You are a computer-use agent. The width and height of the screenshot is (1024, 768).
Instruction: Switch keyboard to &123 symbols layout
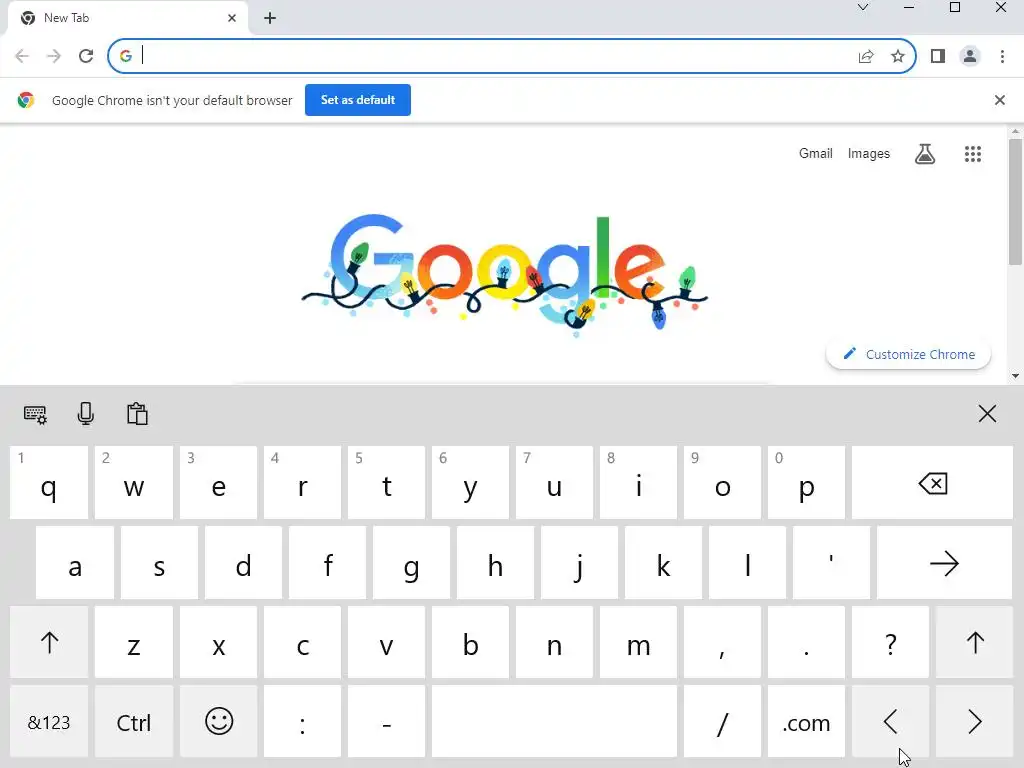[49, 722]
